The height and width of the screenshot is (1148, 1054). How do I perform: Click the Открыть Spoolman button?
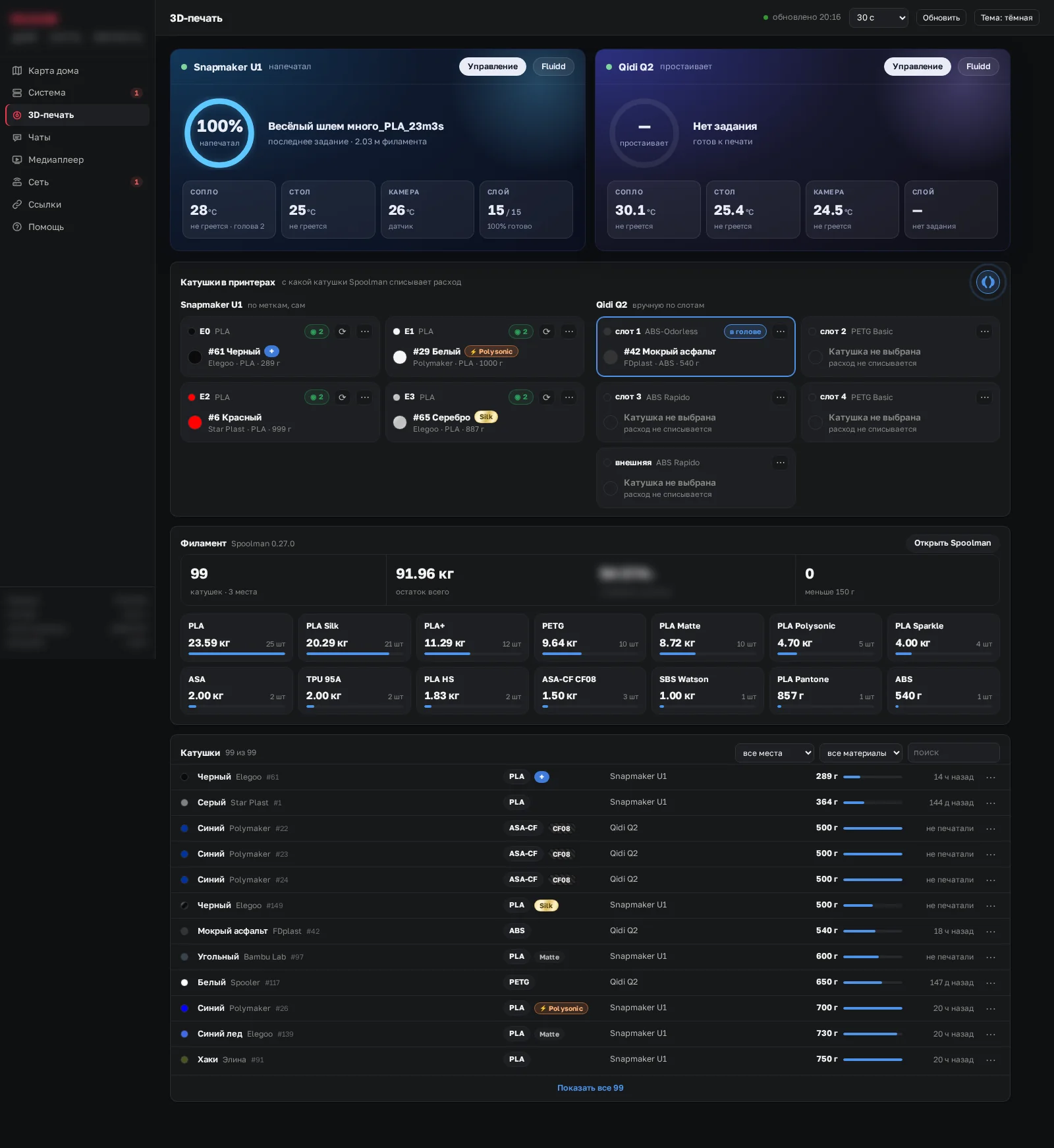click(x=953, y=543)
